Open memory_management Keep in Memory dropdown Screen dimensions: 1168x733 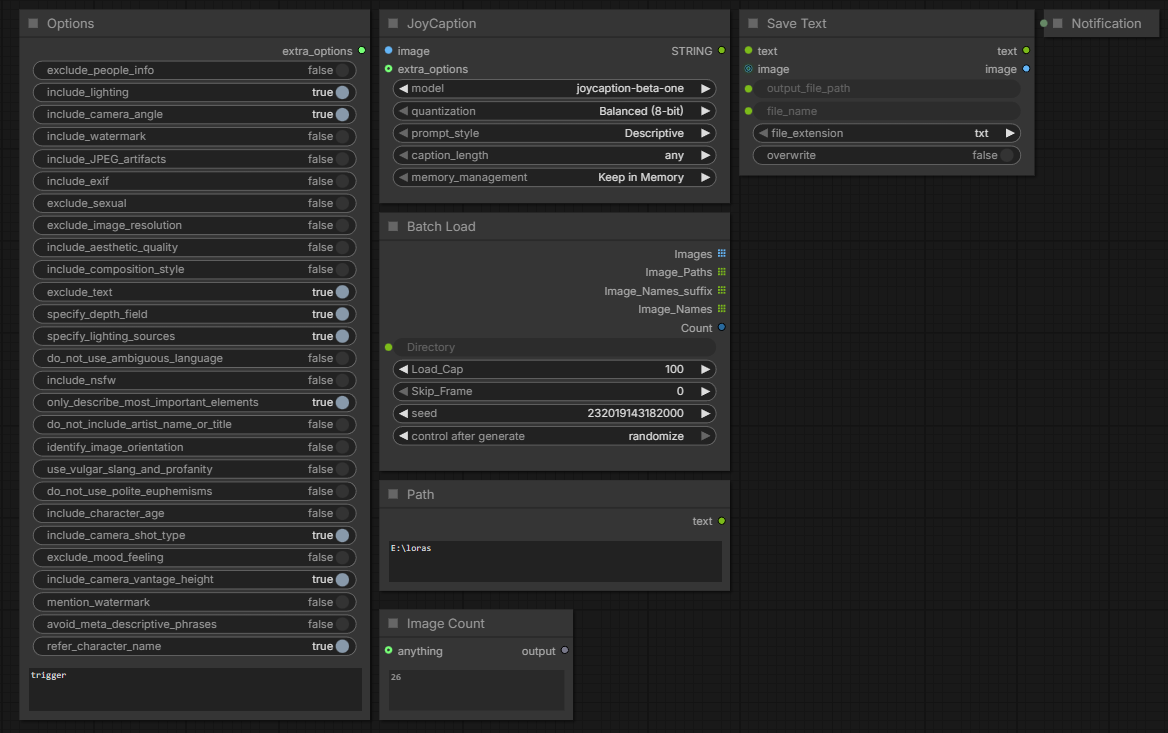click(554, 177)
